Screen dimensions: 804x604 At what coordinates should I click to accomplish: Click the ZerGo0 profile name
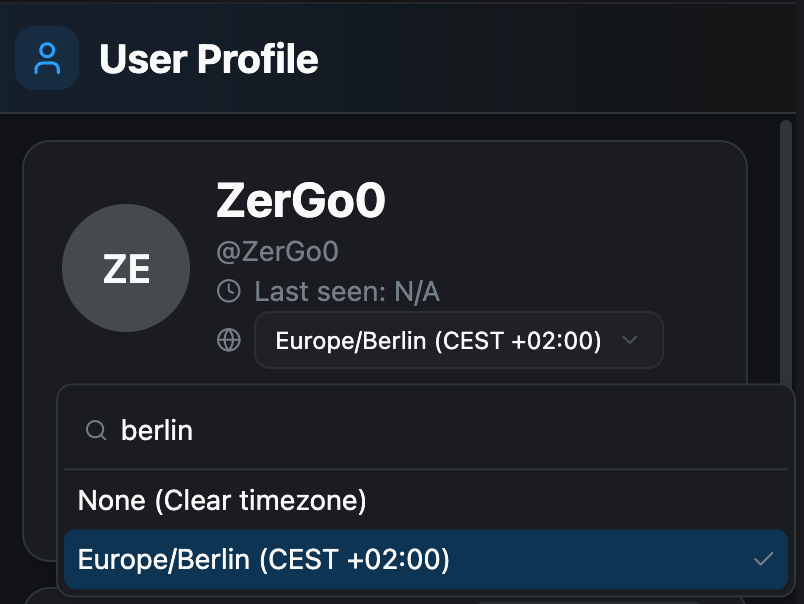(301, 201)
